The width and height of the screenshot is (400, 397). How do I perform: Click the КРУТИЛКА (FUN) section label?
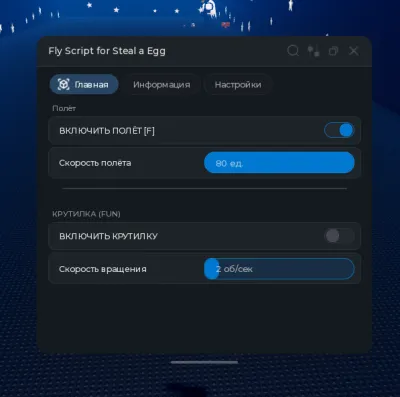click(86, 214)
